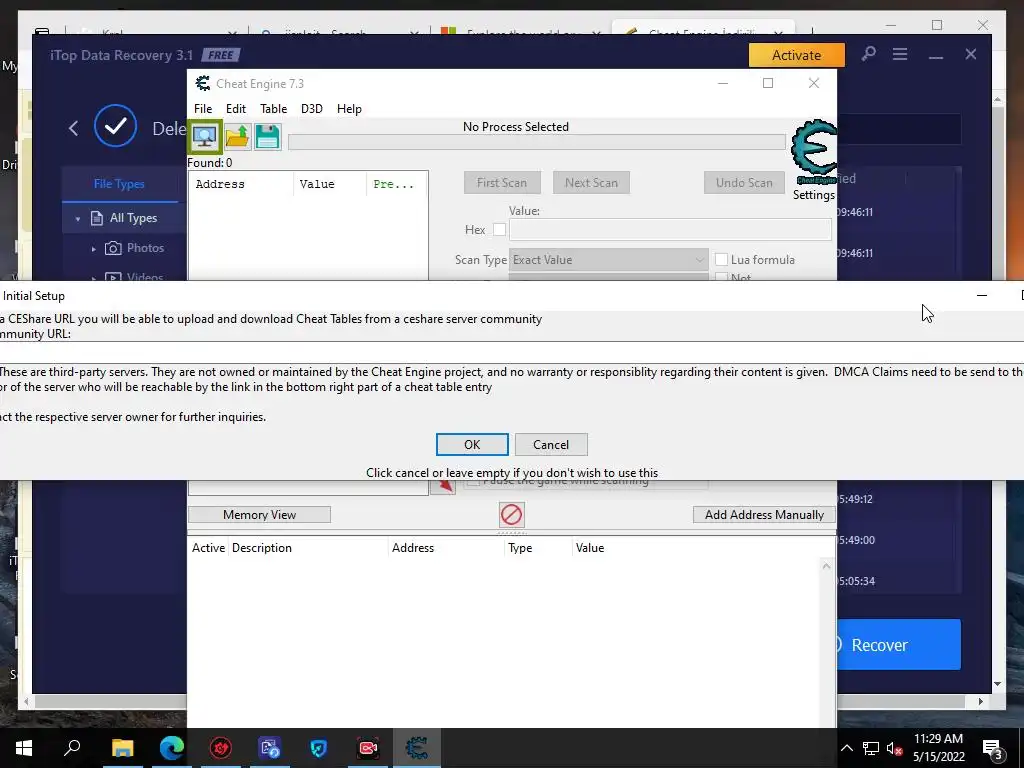1024x768 pixels.
Task: Click the CEShare community URL field
Action: click(512, 352)
